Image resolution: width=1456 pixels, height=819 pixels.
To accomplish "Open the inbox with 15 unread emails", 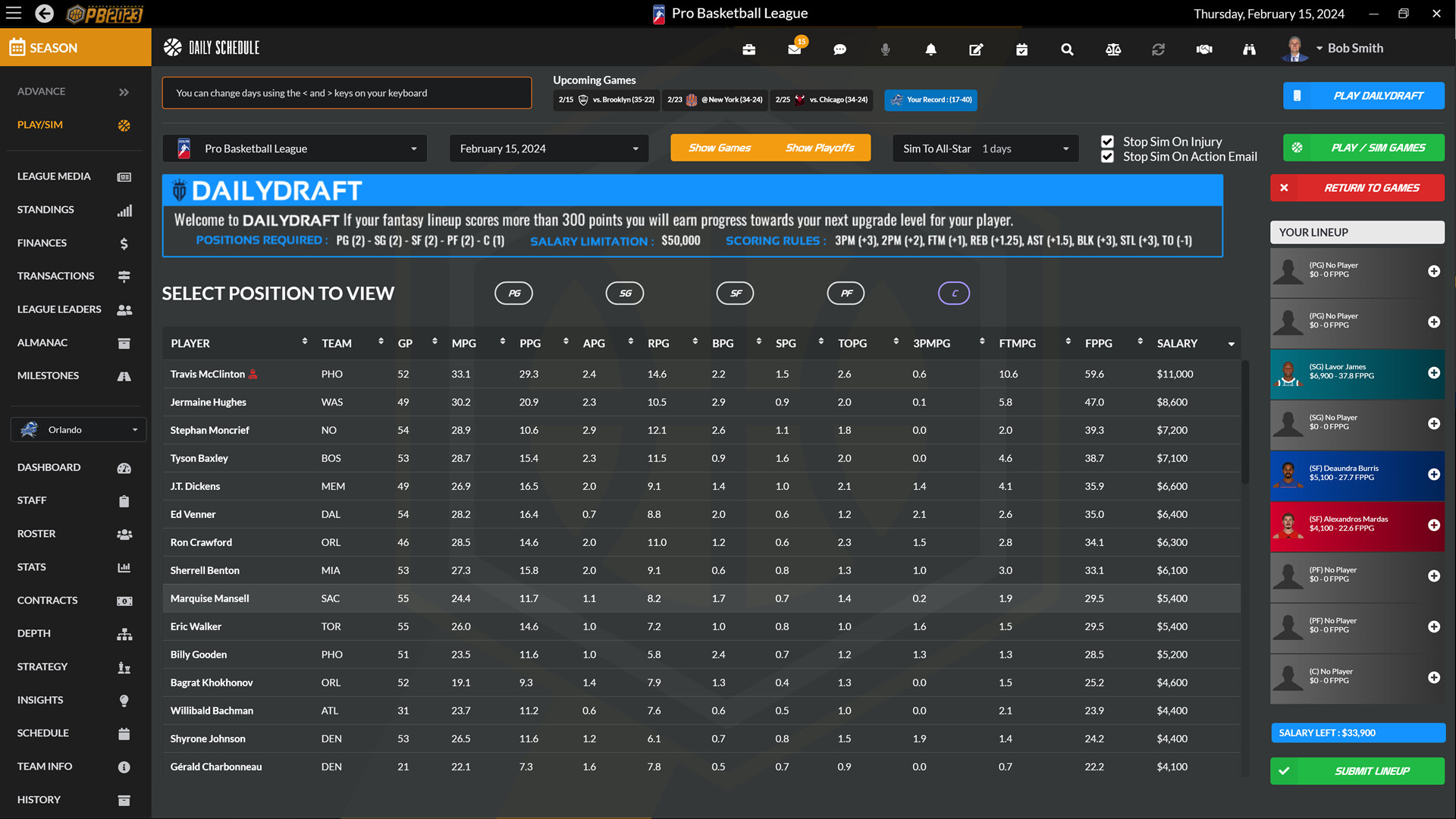I will pyautogui.click(x=794, y=49).
